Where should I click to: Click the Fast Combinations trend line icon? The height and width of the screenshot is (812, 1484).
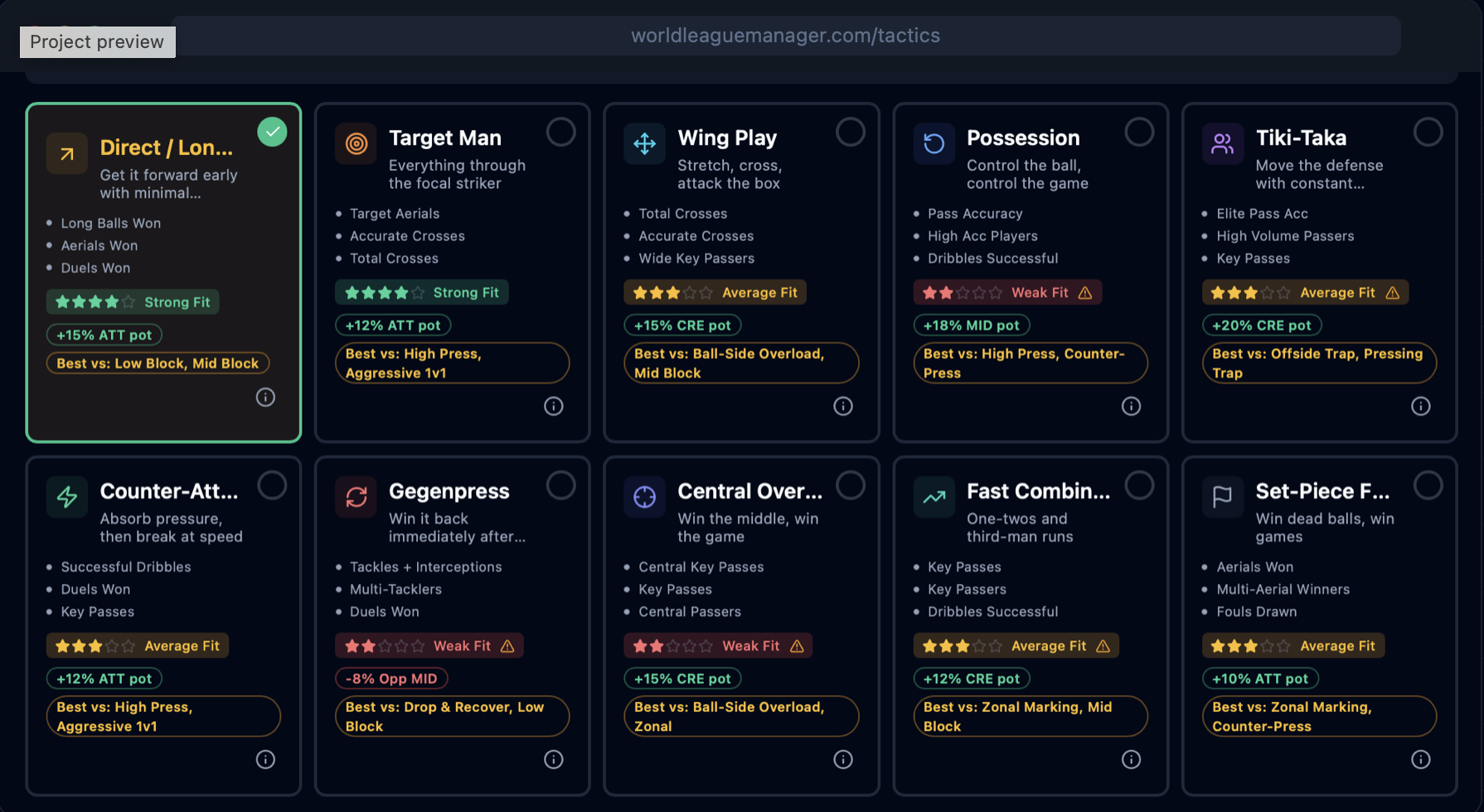[x=934, y=497]
